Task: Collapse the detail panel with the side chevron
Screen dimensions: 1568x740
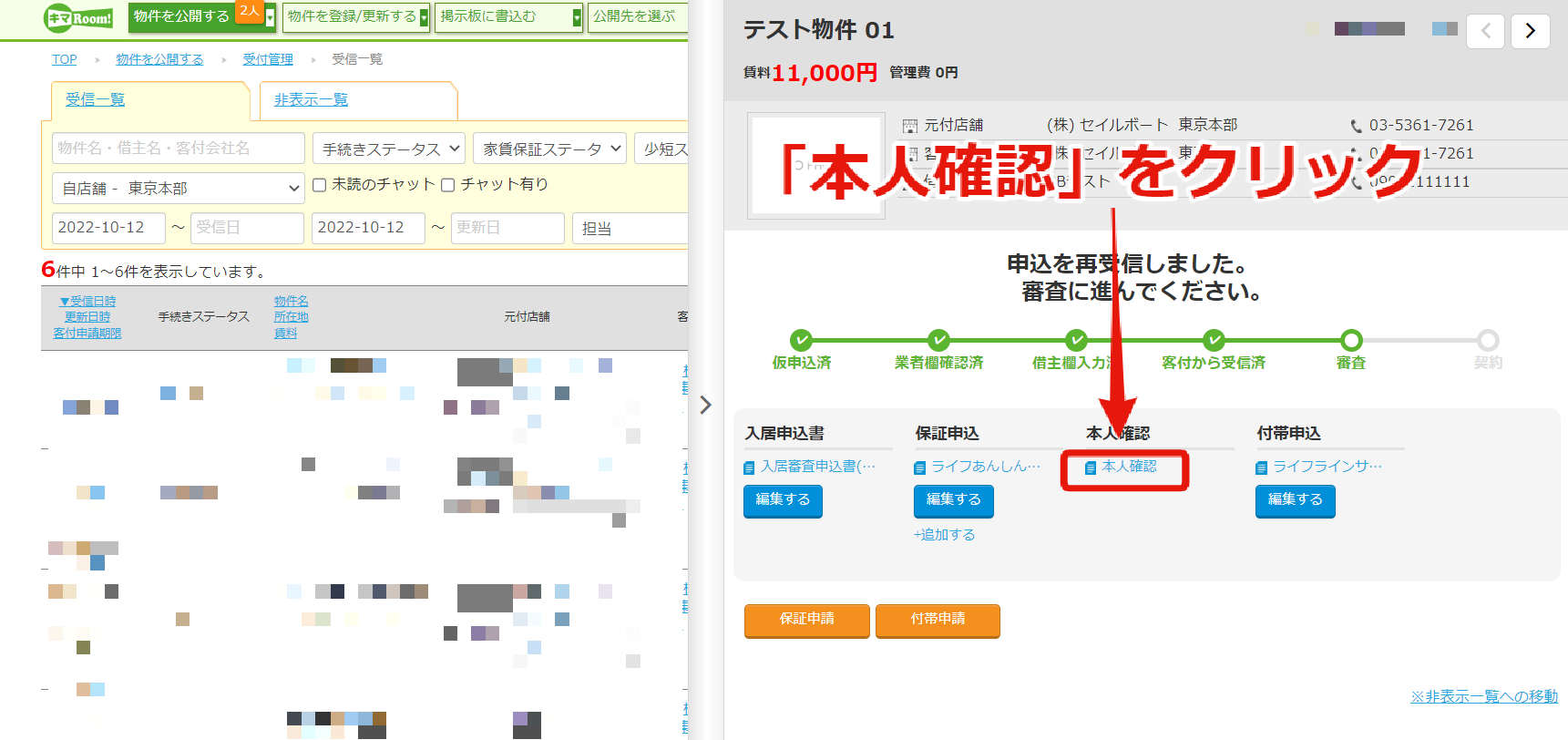Action: 705,405
